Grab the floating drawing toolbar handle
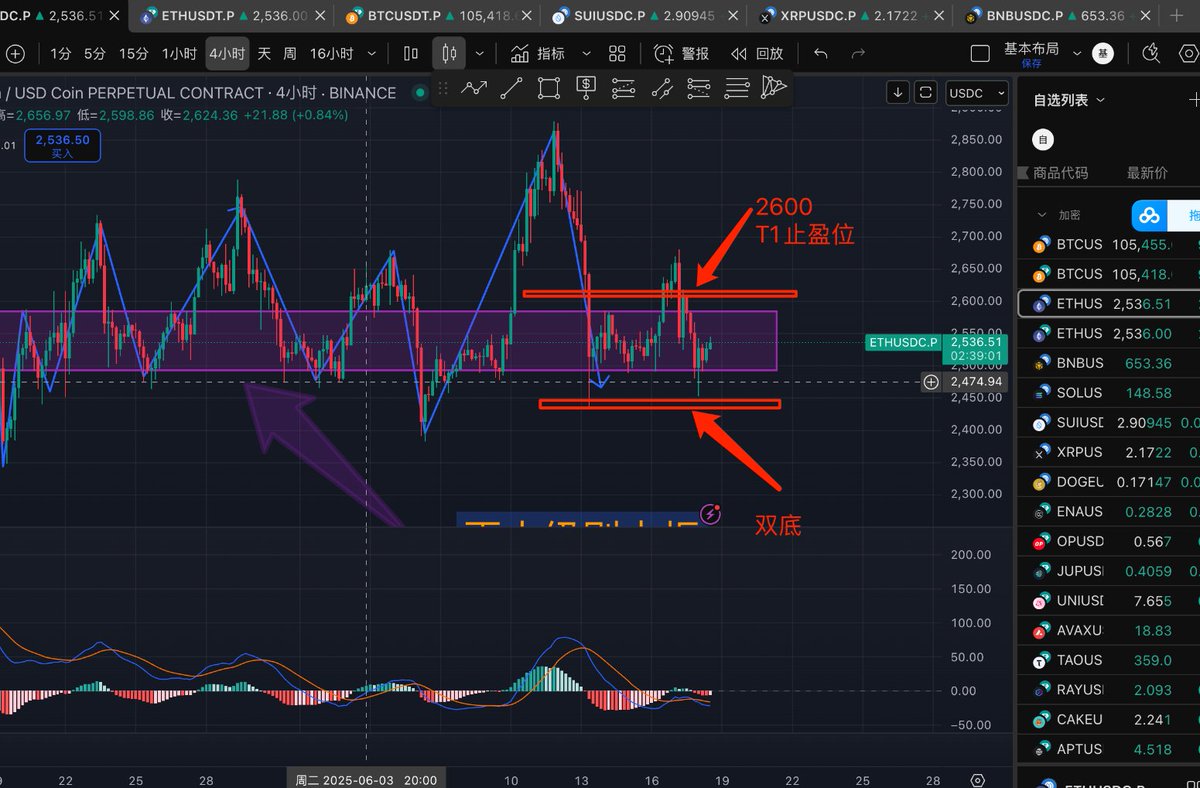The image size is (1200, 788). (x=443, y=88)
